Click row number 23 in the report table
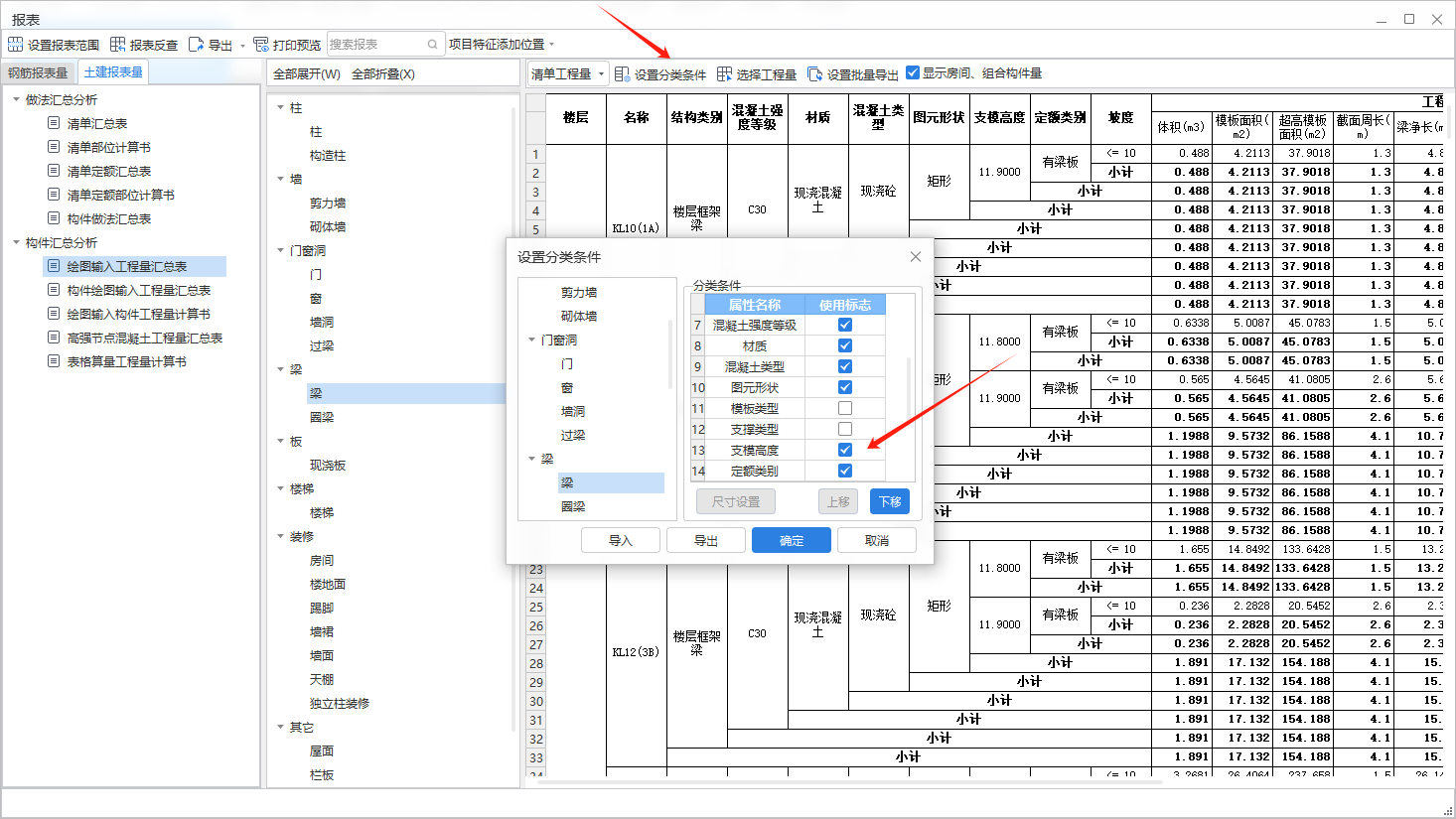The width and height of the screenshot is (1456, 819). coord(536,569)
